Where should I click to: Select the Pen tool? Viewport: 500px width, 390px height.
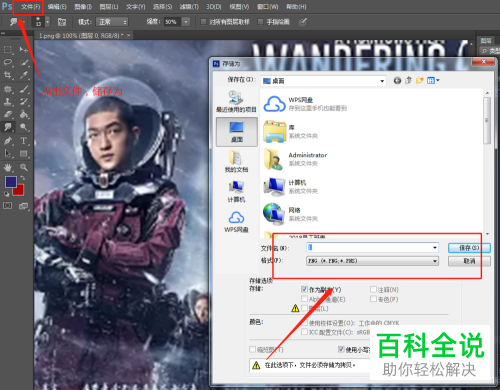[x=8, y=141]
